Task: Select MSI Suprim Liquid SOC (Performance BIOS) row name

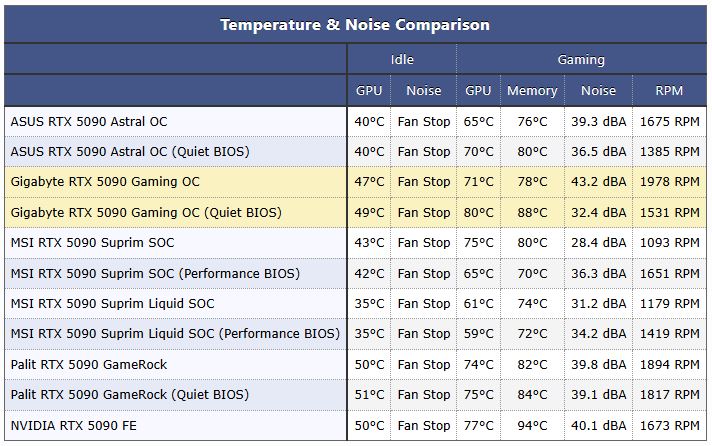Action: [175, 333]
